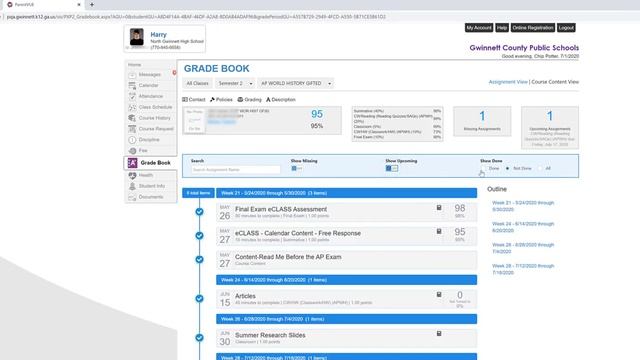Click notes icon on Calendar Content Free Response

point(439,231)
